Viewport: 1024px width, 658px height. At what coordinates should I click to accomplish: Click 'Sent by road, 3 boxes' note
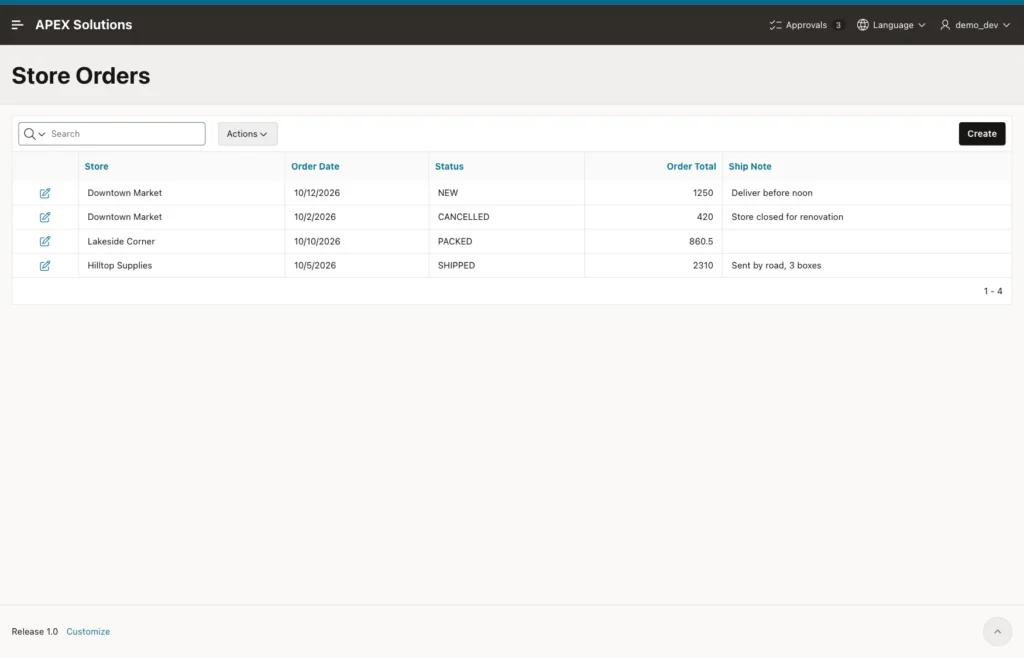coord(776,266)
